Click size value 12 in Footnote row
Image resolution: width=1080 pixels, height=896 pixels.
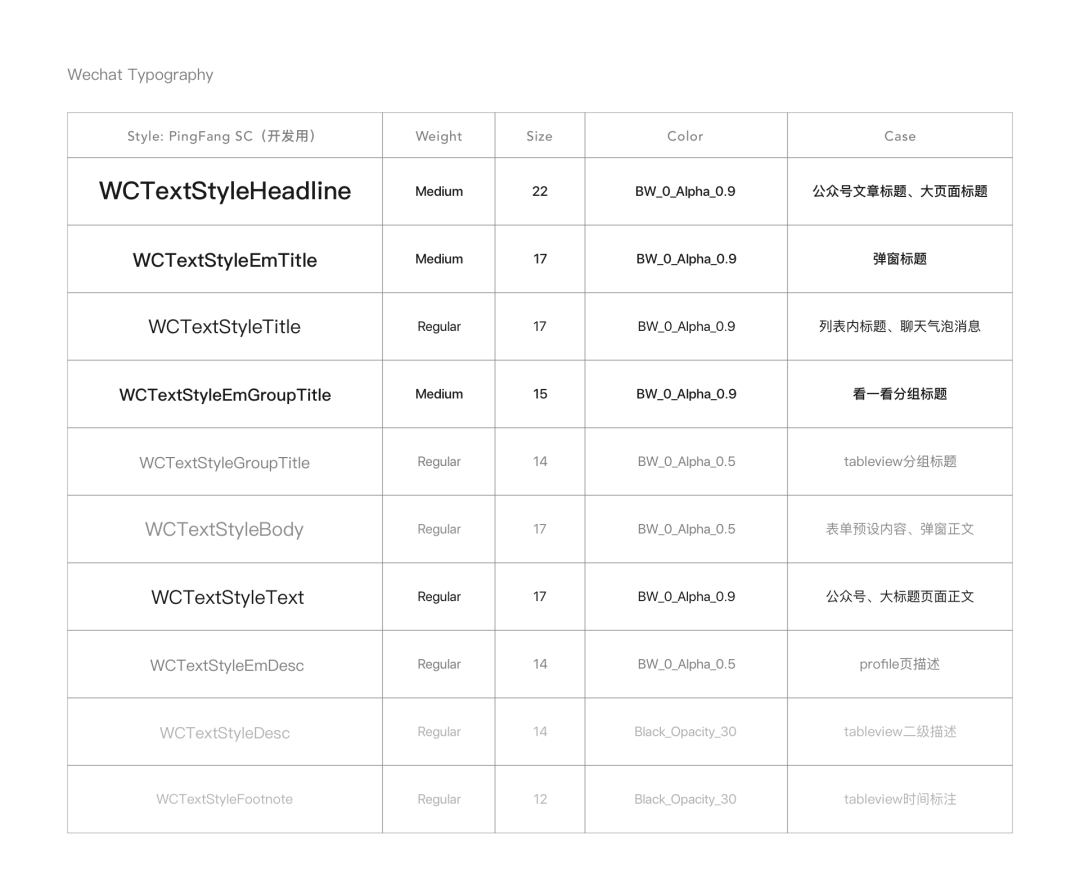click(x=540, y=799)
